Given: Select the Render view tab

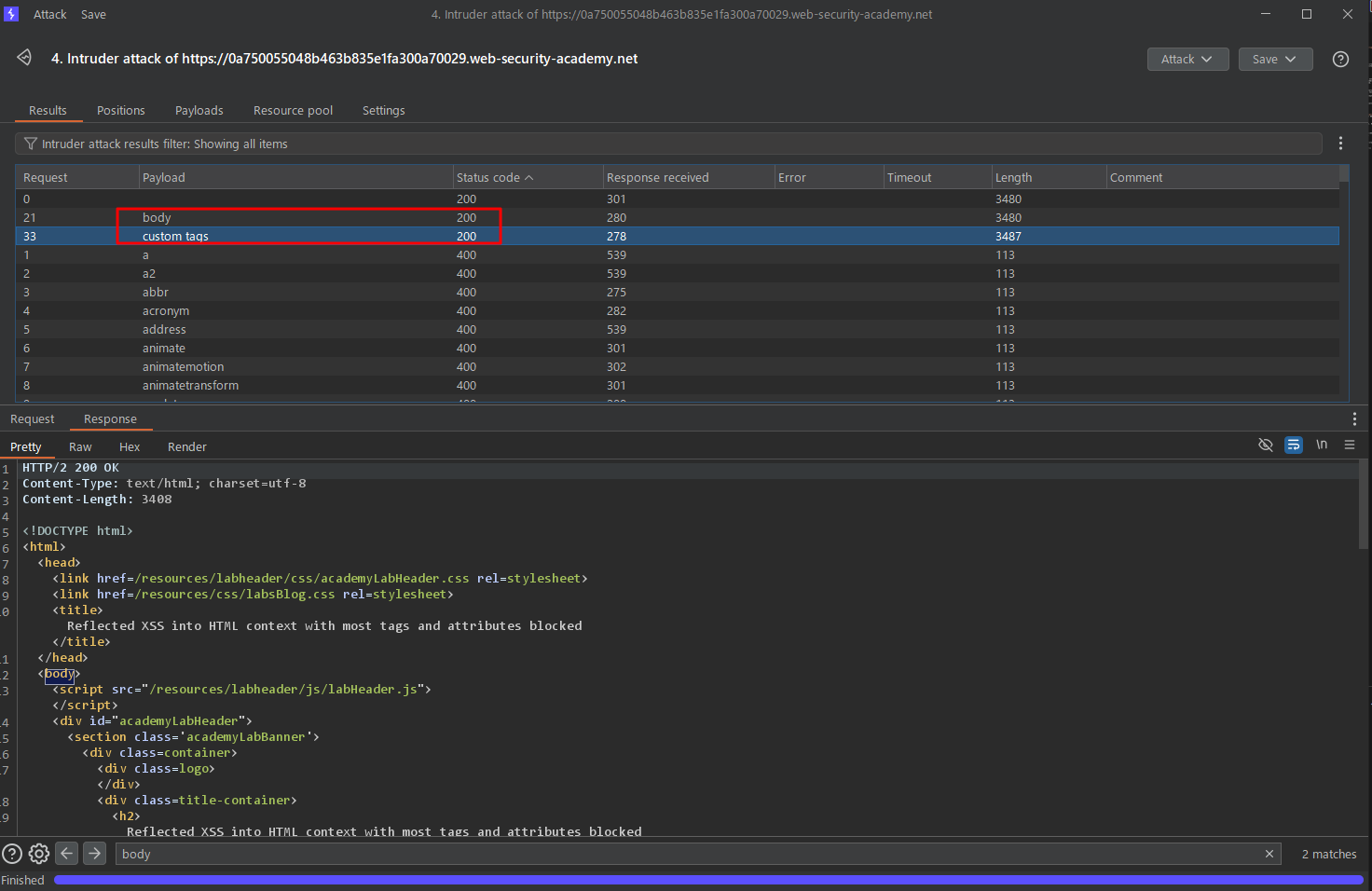Looking at the screenshot, I should (x=187, y=447).
